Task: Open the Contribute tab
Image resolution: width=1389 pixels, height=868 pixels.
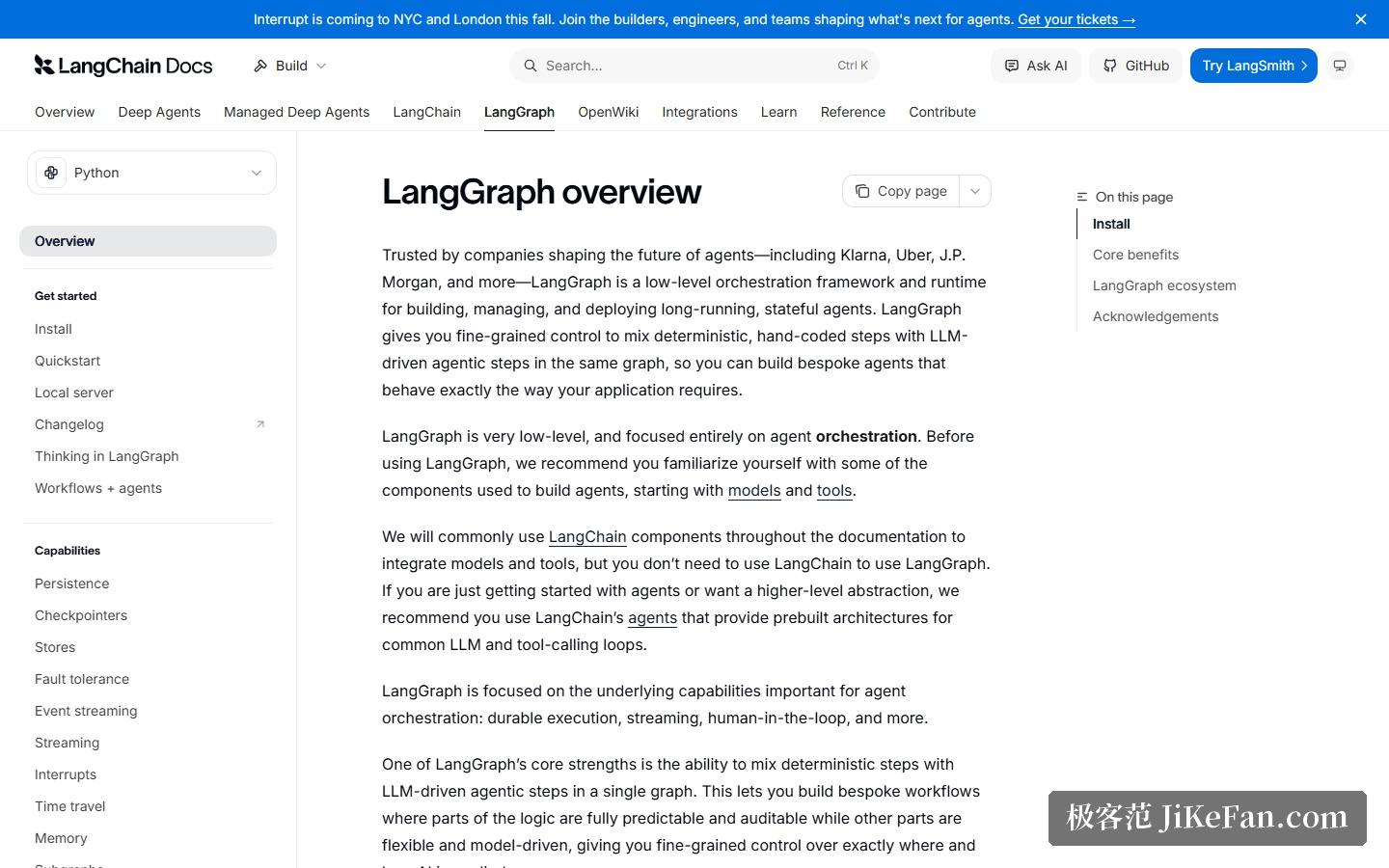Action: click(942, 112)
